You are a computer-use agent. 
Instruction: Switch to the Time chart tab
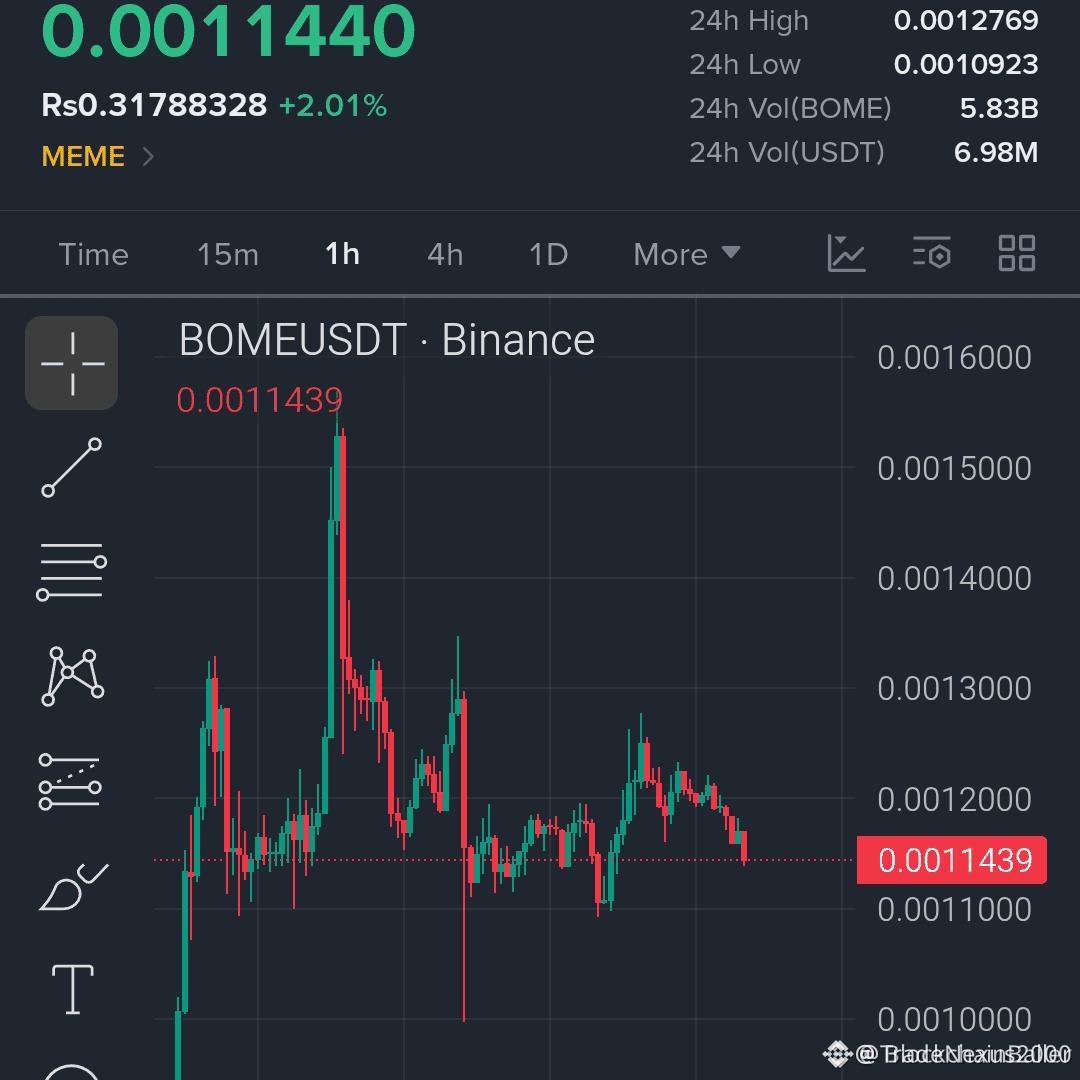pyautogui.click(x=94, y=255)
